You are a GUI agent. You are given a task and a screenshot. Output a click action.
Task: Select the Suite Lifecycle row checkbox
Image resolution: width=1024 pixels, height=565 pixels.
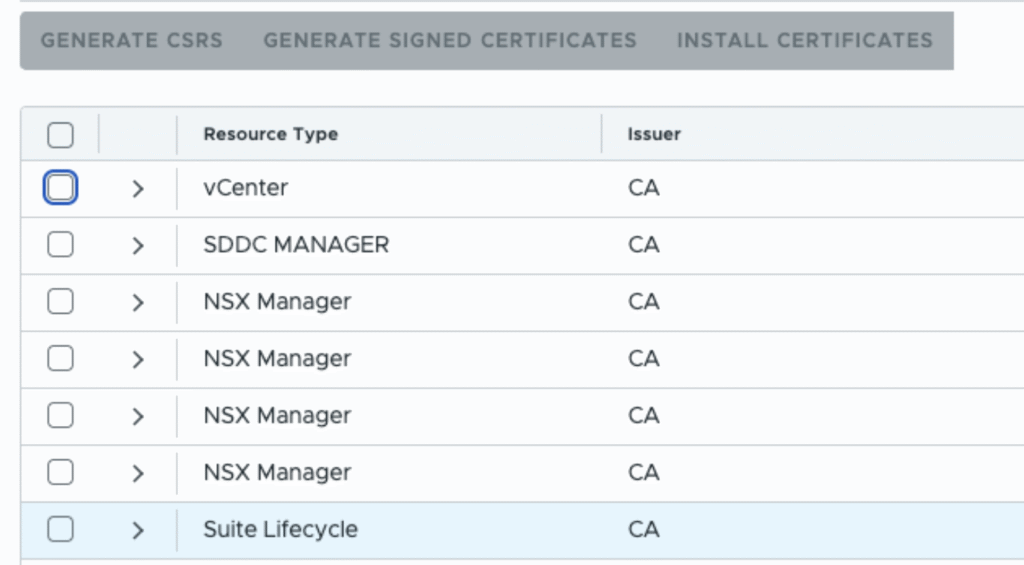pos(60,530)
